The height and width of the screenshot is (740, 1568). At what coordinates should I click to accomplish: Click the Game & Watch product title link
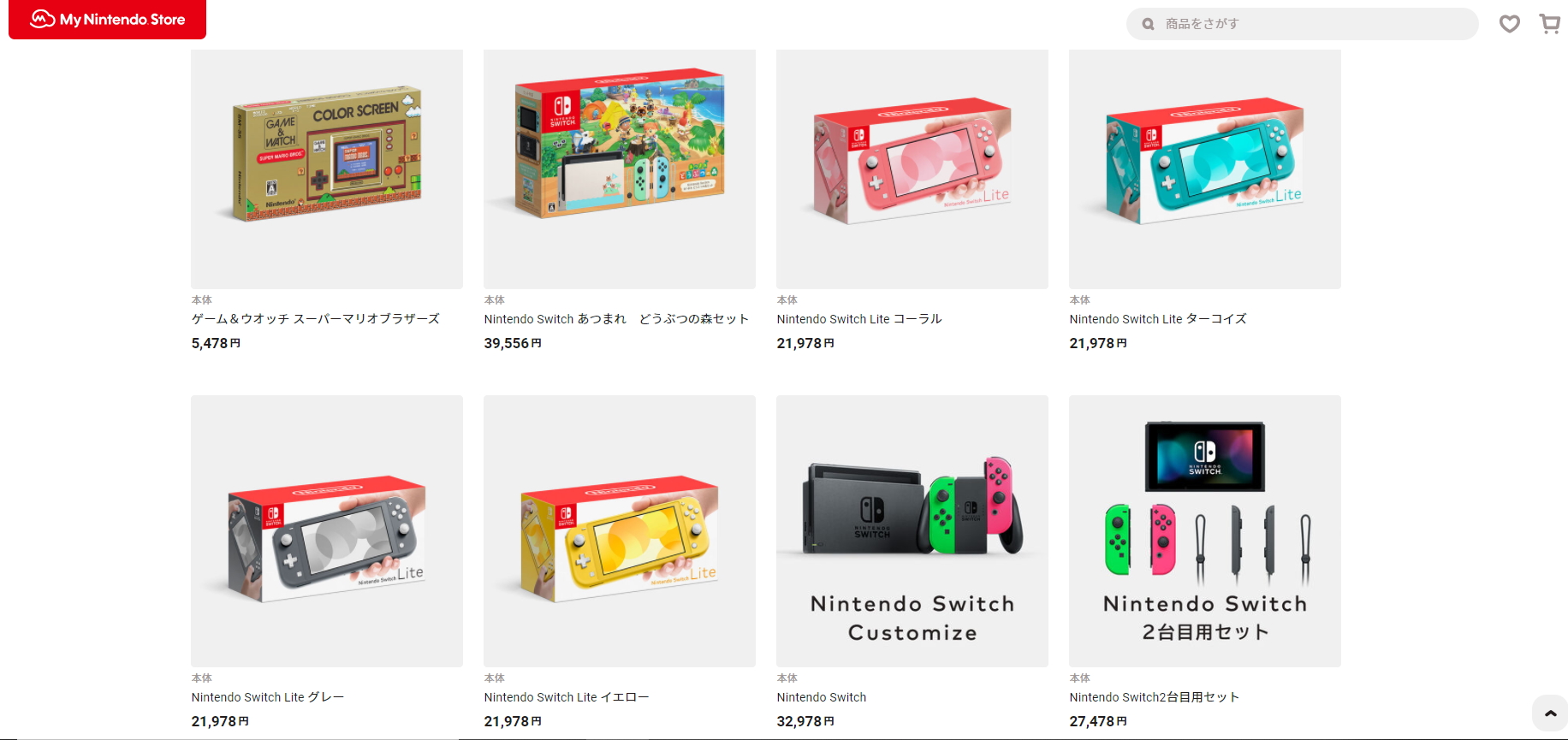(316, 319)
